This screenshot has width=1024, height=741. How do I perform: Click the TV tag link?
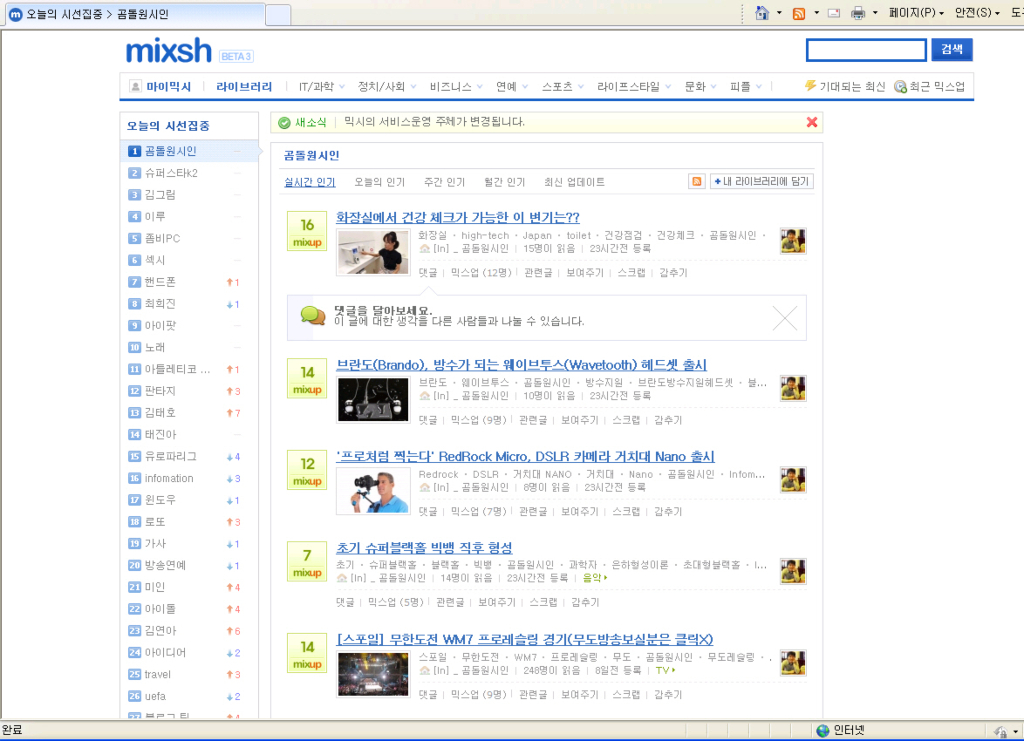[665, 670]
